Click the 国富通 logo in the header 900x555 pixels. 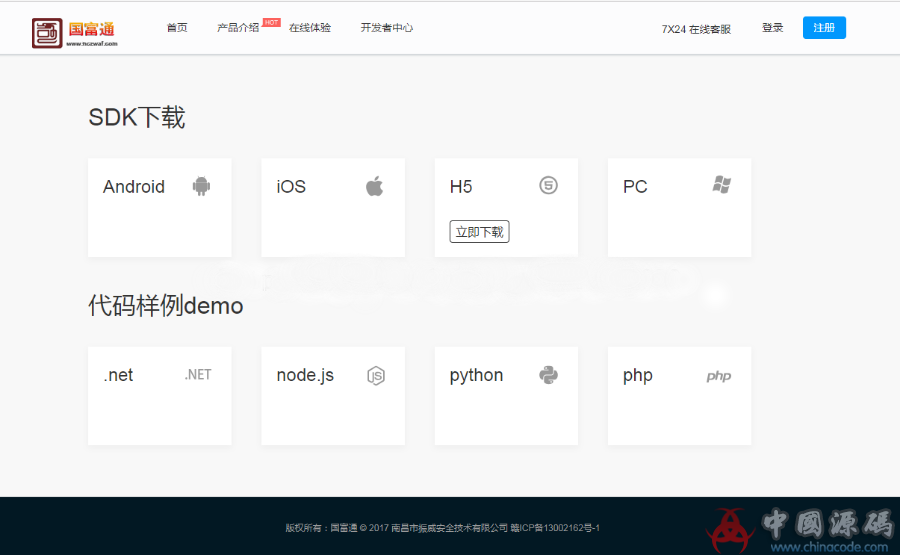click(x=75, y=33)
